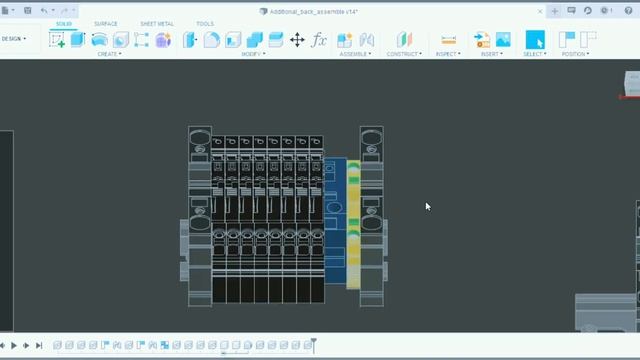Expand the CREATE menu
The width and height of the screenshot is (640, 360).
click(x=109, y=54)
